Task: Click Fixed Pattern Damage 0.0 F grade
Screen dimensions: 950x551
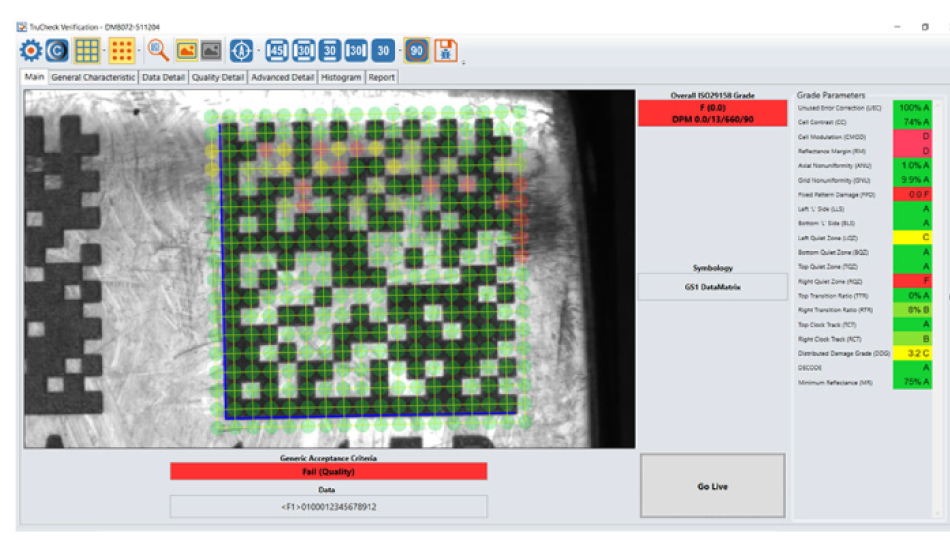Action: tap(912, 195)
